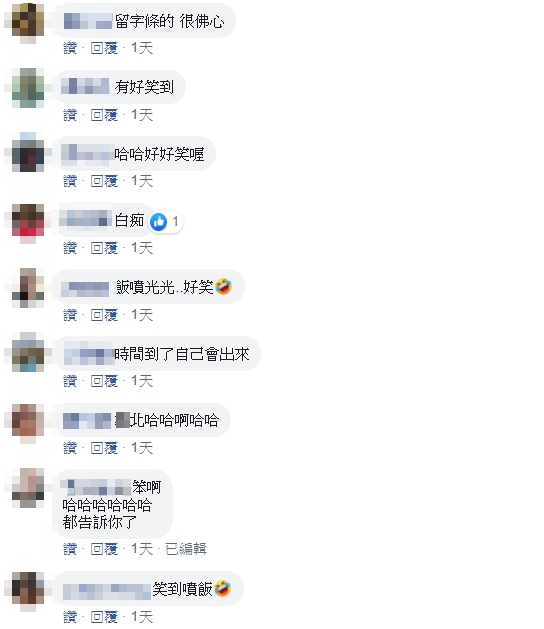Screen dimensions: 544x629
Task: Click the laughing emoji in 飯噴光光 comment
Action: (223, 287)
